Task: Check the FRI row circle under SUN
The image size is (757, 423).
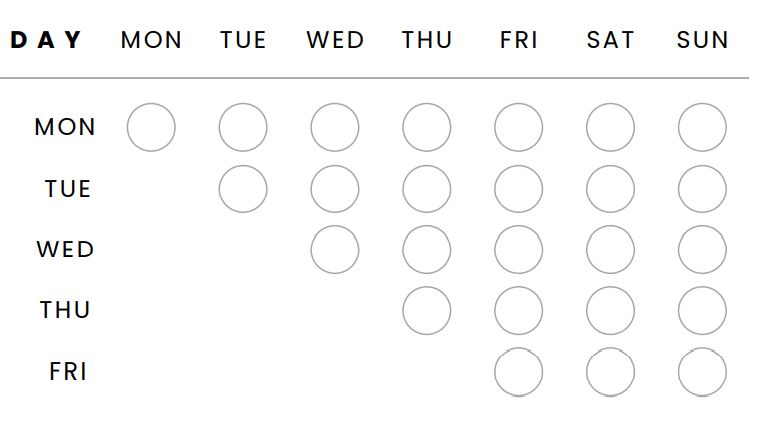Action: (702, 372)
